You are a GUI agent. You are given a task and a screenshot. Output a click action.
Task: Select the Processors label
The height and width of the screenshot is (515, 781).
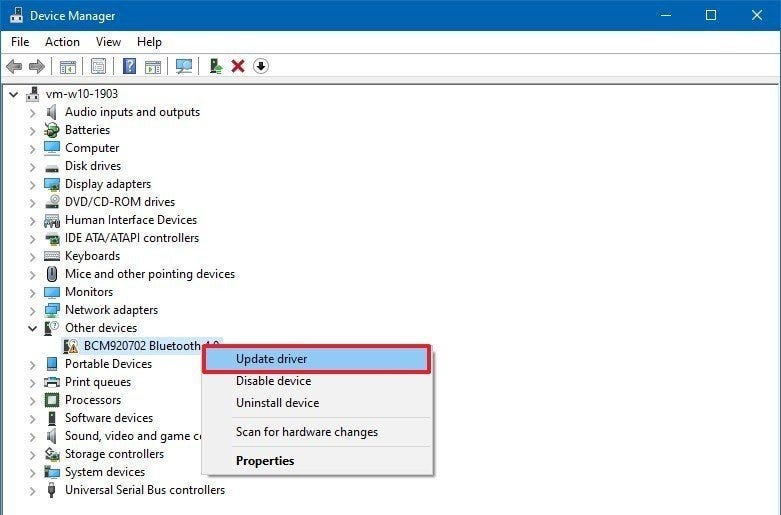[x=93, y=400]
